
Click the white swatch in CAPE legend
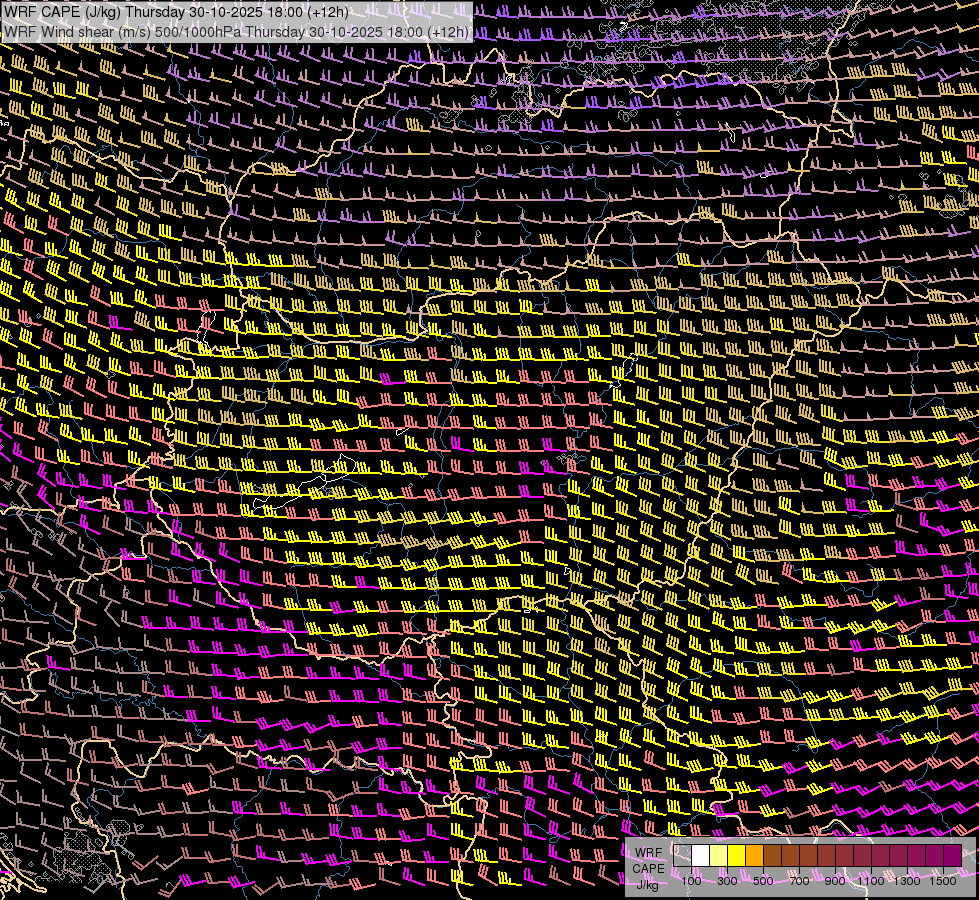tap(701, 856)
